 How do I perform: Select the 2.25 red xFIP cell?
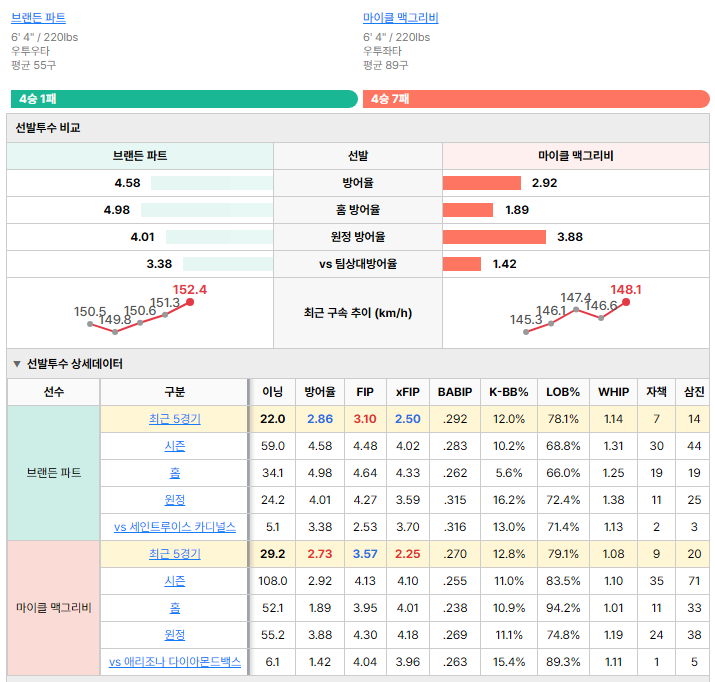click(408, 554)
